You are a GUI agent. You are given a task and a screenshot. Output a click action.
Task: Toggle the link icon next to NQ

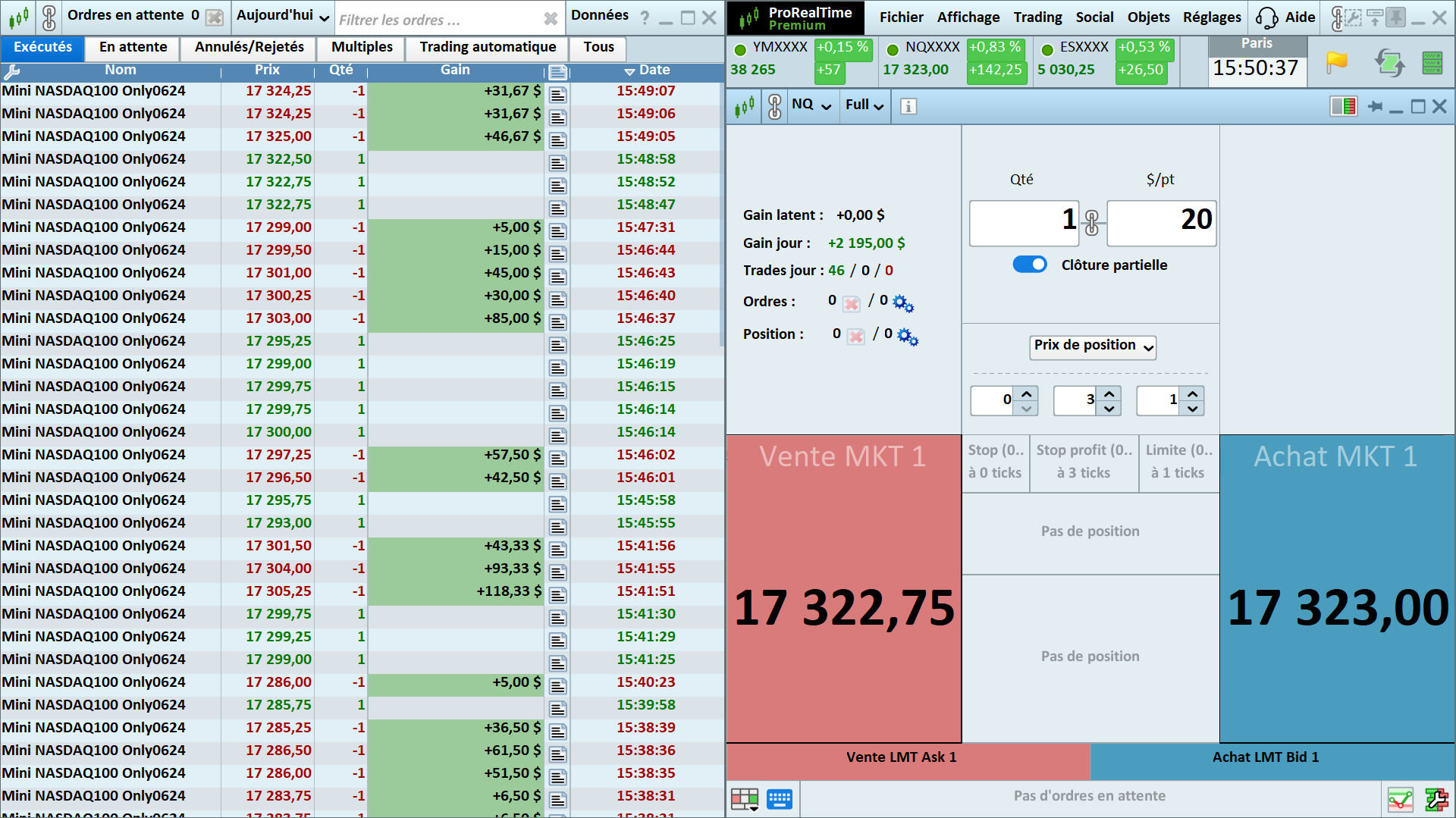(774, 106)
